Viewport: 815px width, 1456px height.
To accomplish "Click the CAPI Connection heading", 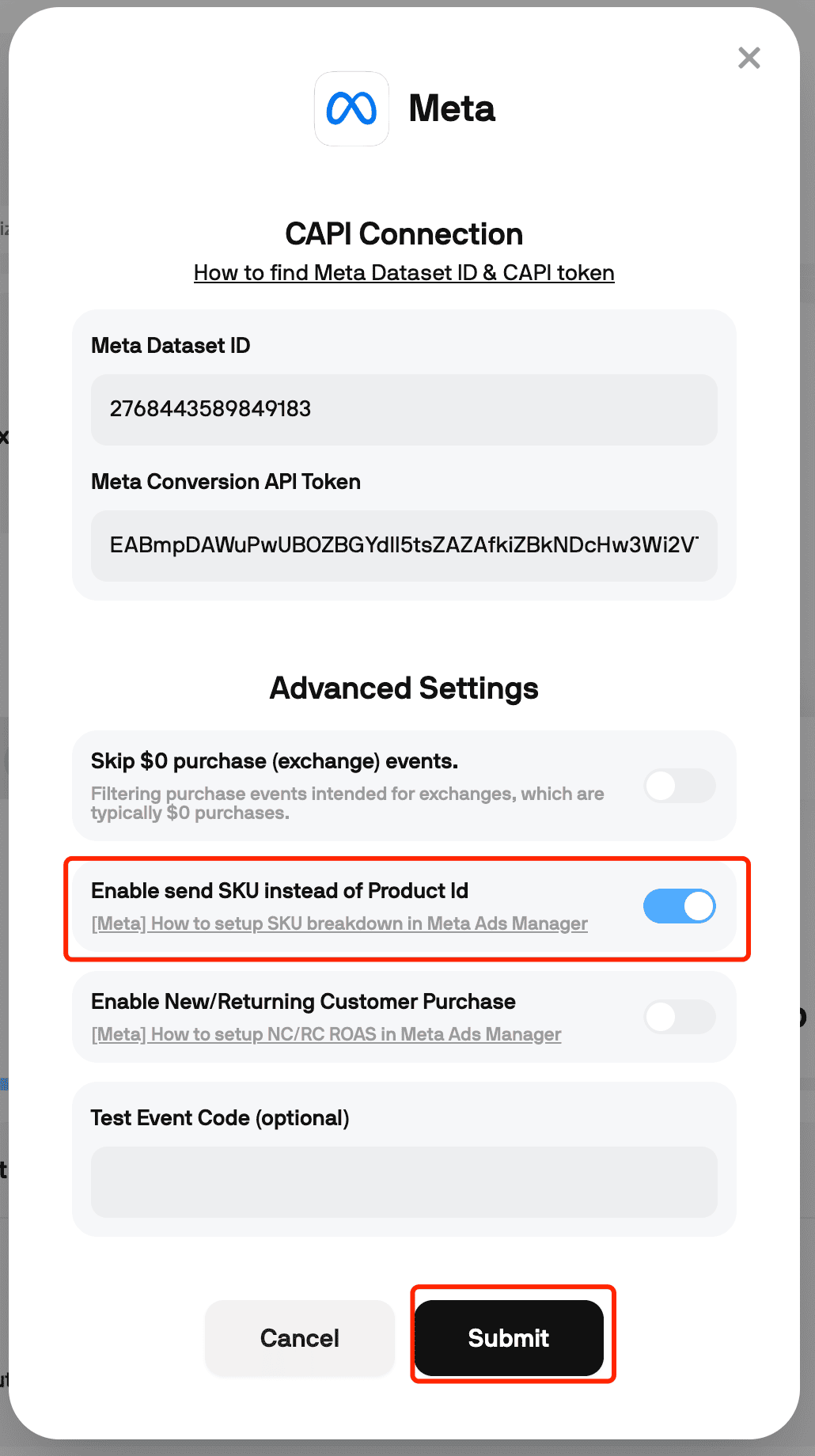I will [404, 234].
